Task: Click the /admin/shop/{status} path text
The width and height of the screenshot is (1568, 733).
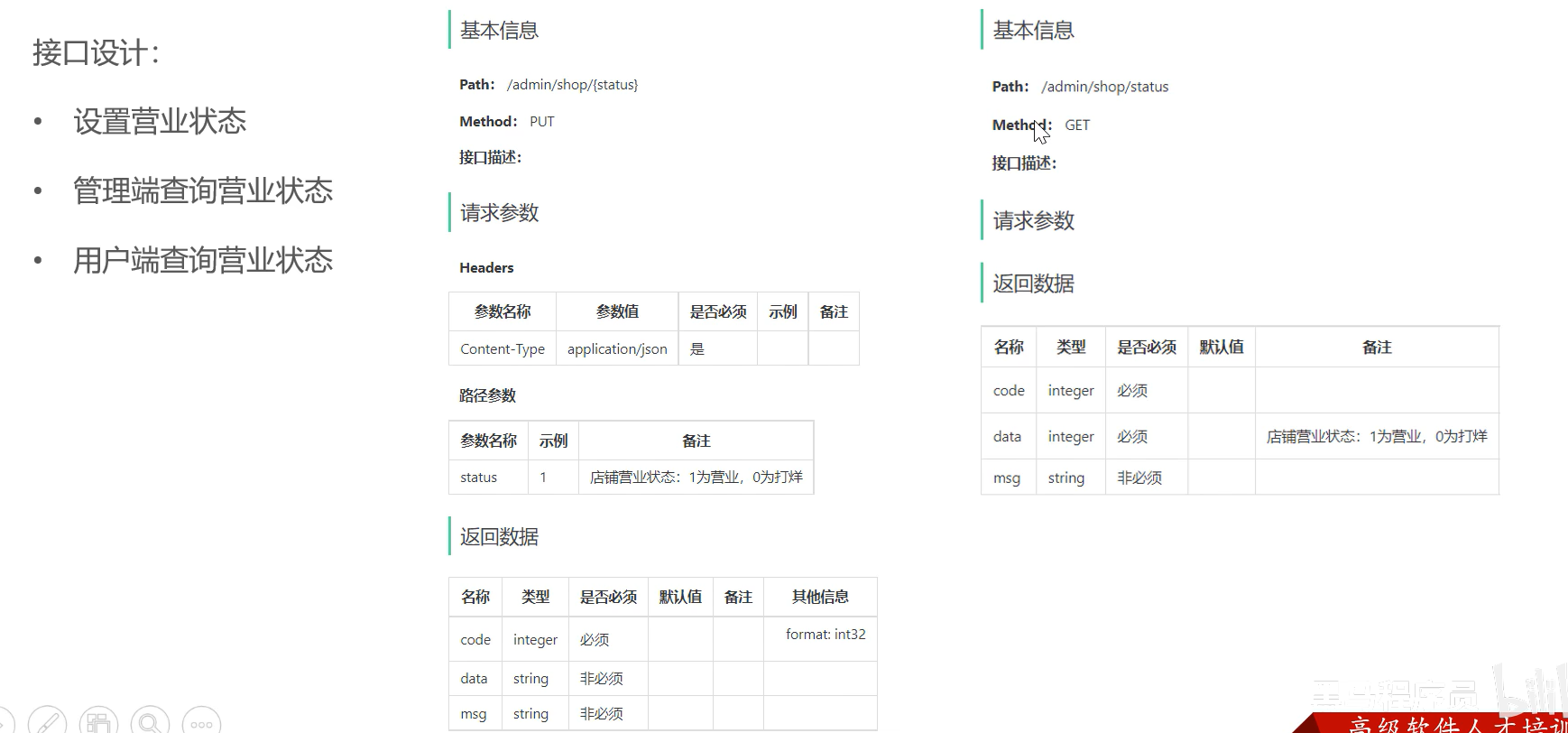Action: coord(572,85)
